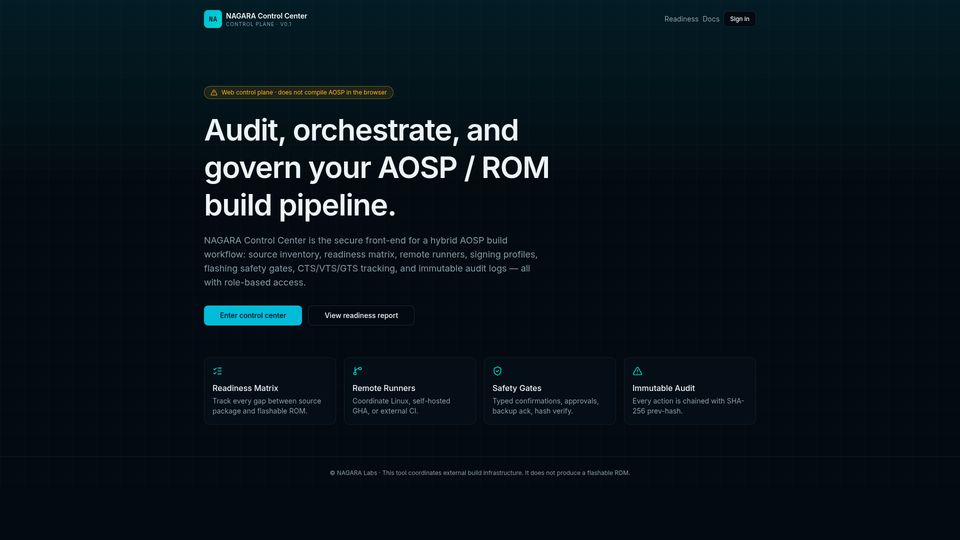960x540 pixels.
Task: Click the Safety Gates shield icon
Action: point(497,371)
